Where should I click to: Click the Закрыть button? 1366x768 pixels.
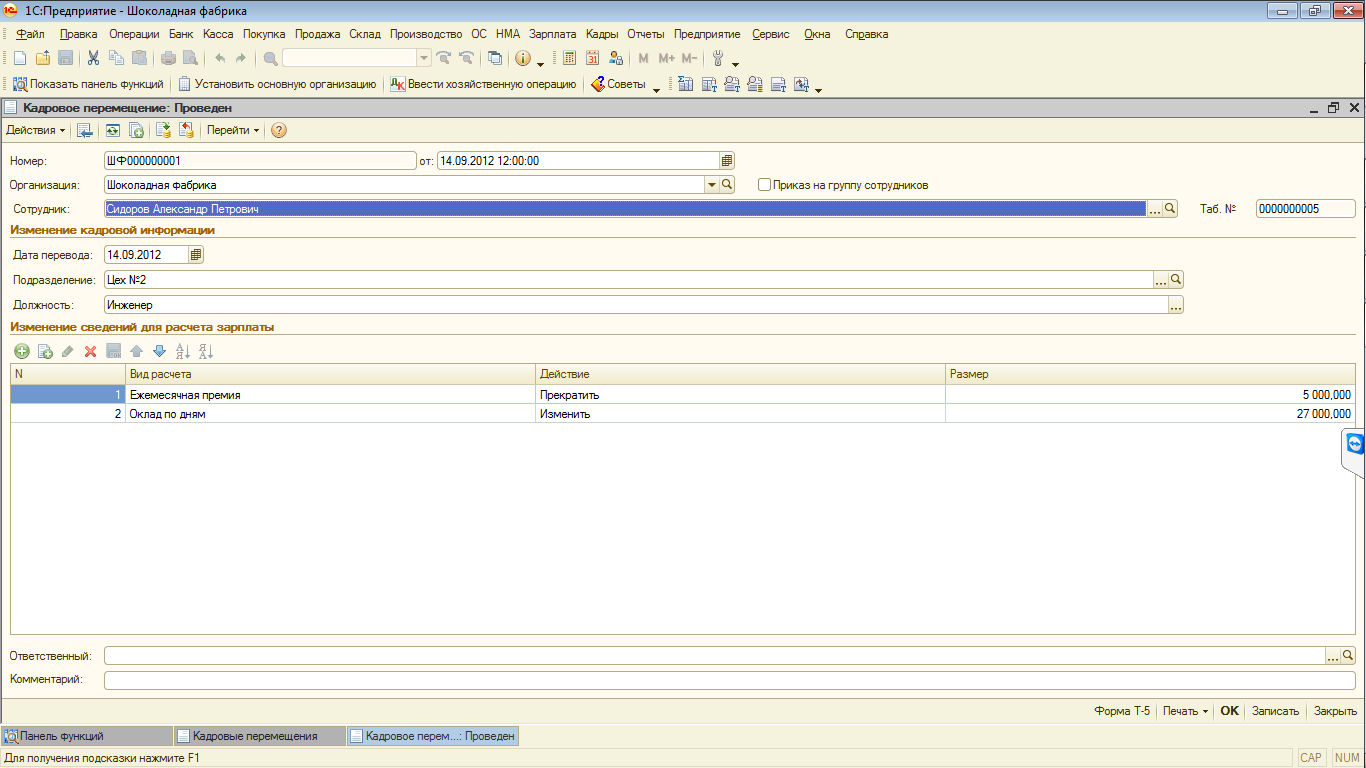[x=1335, y=711]
